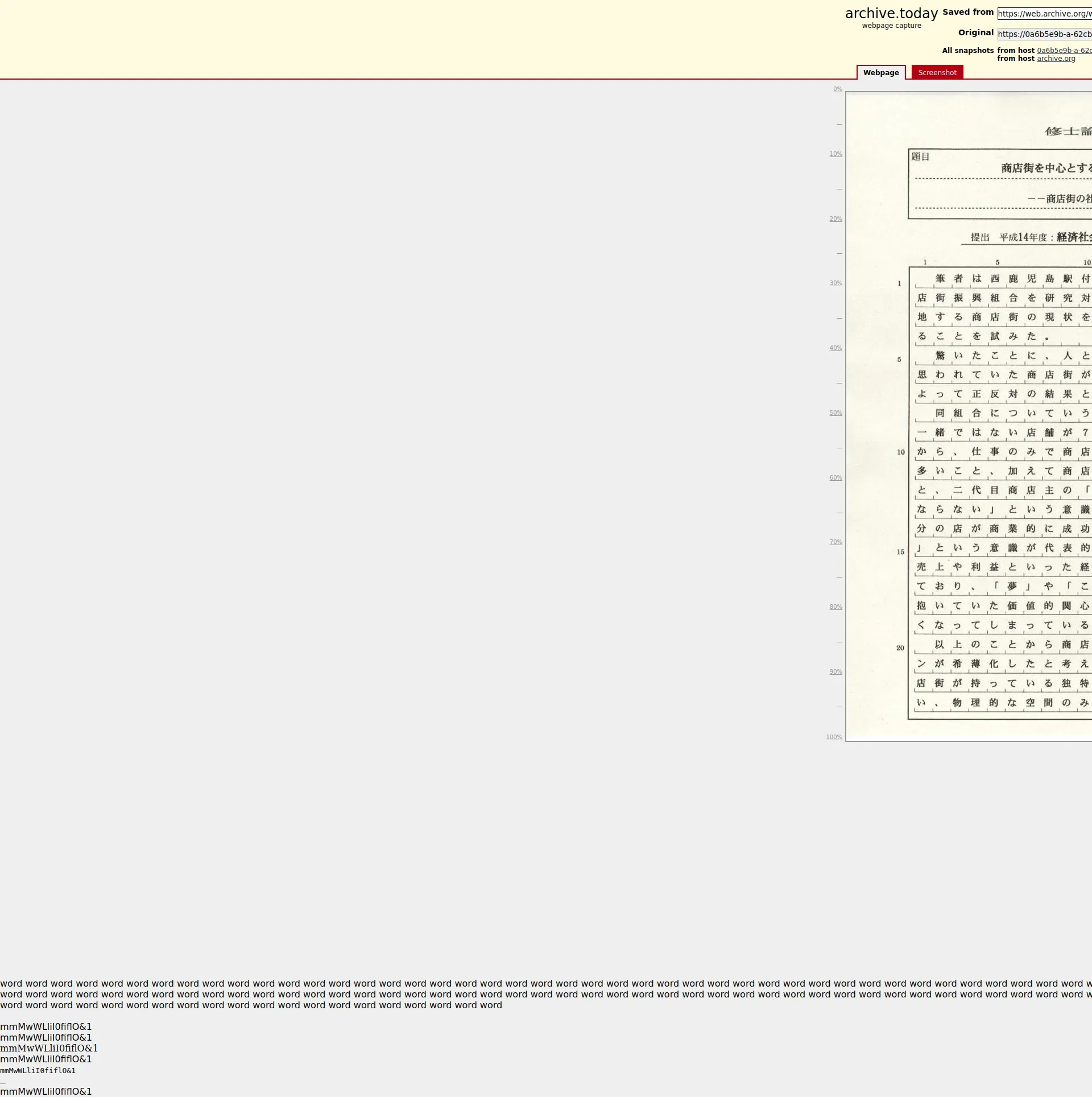Jump to the 80% scroll marker
This screenshot has width=1092, height=1097.
[x=835, y=607]
